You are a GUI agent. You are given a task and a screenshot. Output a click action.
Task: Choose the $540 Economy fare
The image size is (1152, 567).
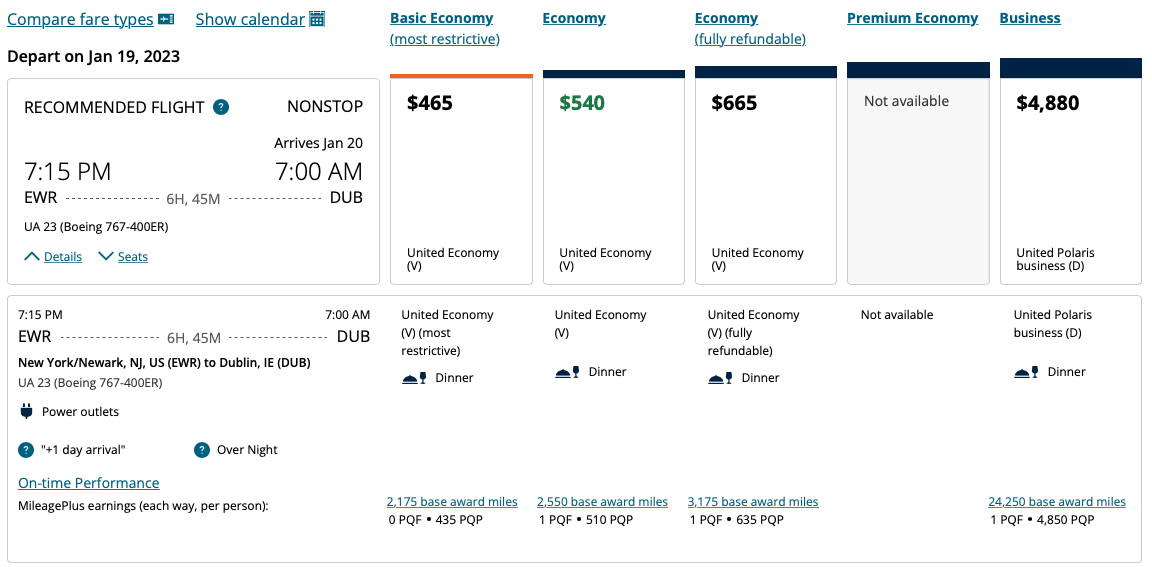point(613,180)
